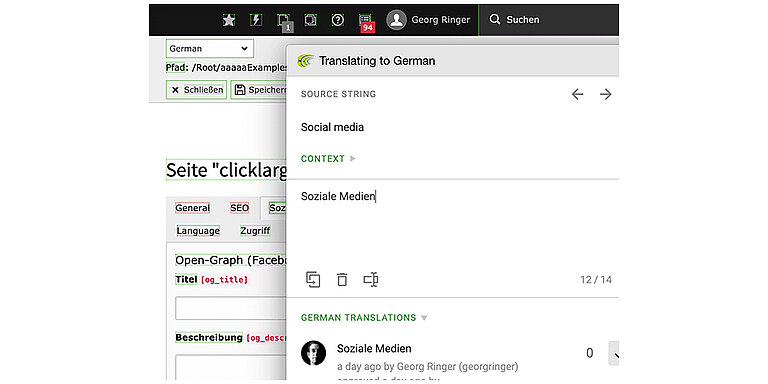Image resolution: width=768 pixels, height=384 pixels.
Task: Switch to the Zugriff tab
Action: (x=255, y=231)
